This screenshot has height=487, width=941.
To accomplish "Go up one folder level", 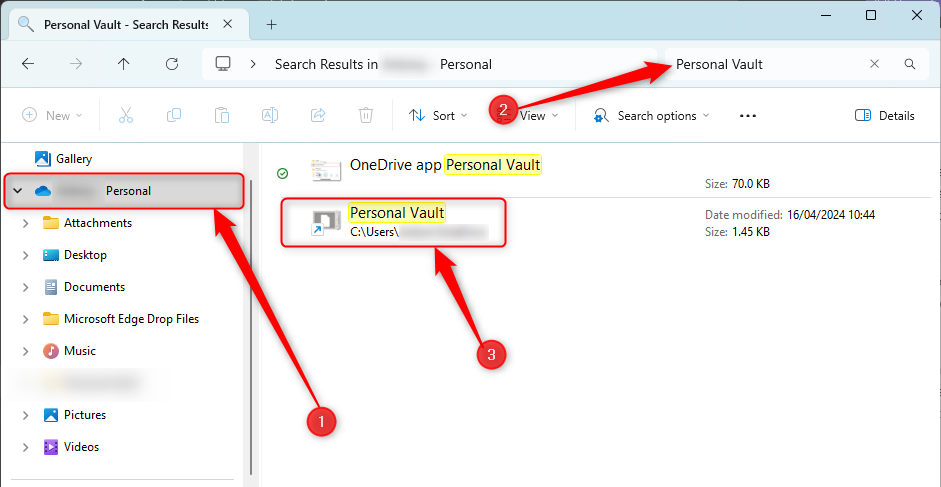I will point(124,64).
